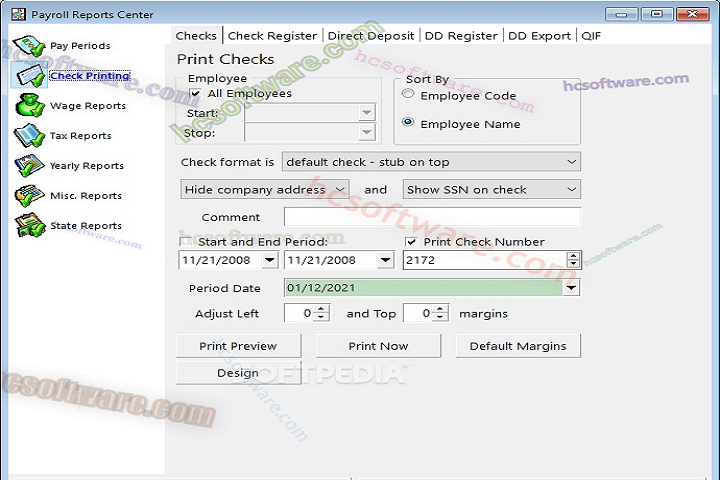720x480 pixels.
Task: Switch to the Direct Deposit tab
Action: (371, 36)
